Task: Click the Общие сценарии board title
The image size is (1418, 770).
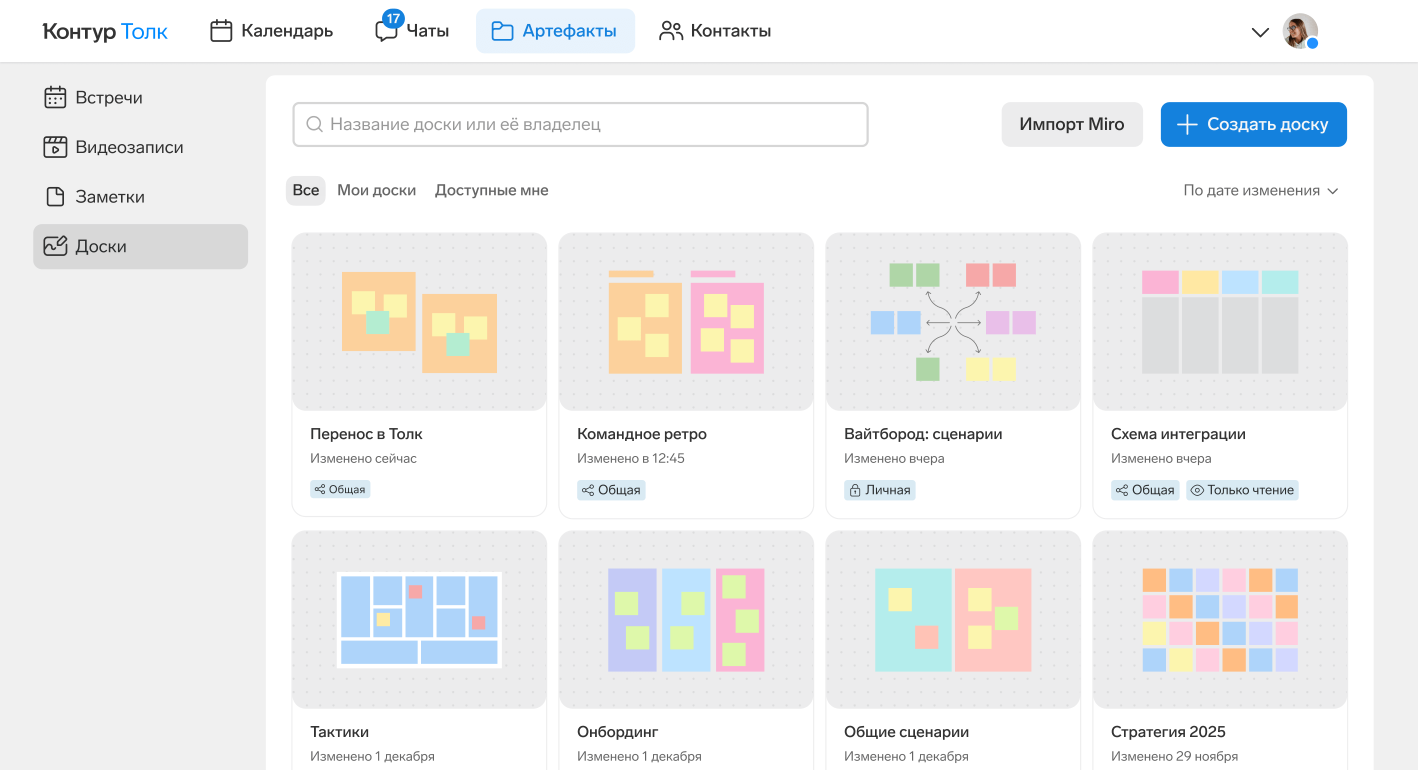Action: [x=907, y=732]
